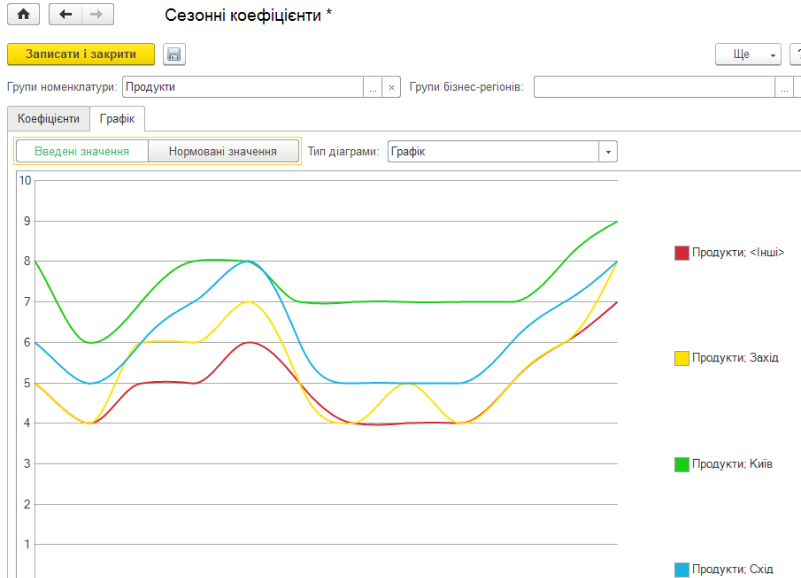Click the red Продукти; <Інші> legend swatch
This screenshot has height=578, width=801.
tap(681, 252)
